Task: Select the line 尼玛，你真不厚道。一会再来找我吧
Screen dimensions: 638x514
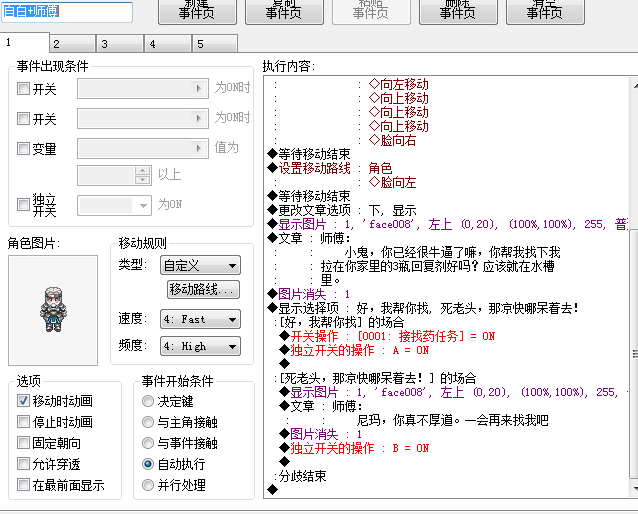Action: (452, 420)
